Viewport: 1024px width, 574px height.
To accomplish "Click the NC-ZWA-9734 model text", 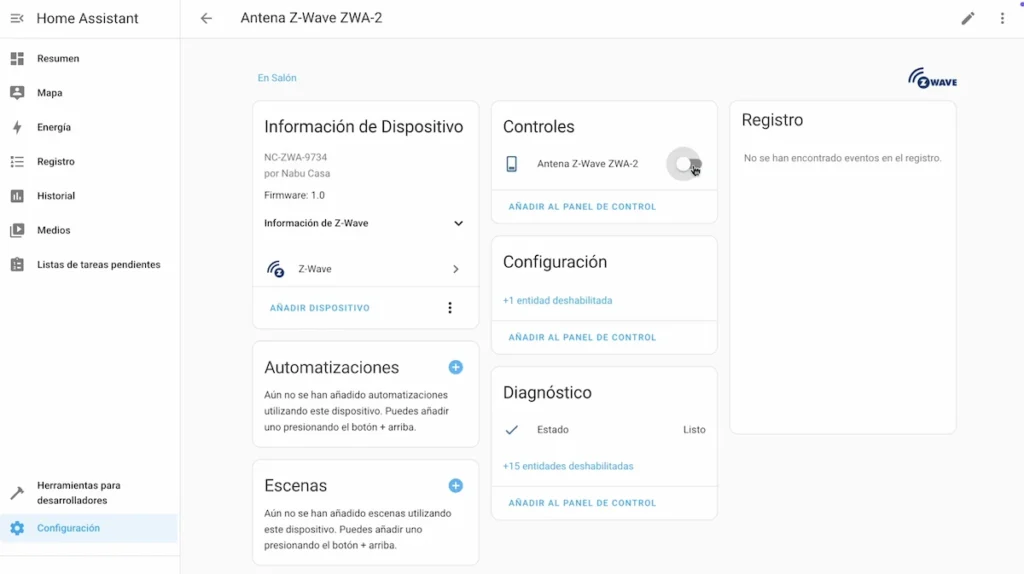I will (x=295, y=157).
